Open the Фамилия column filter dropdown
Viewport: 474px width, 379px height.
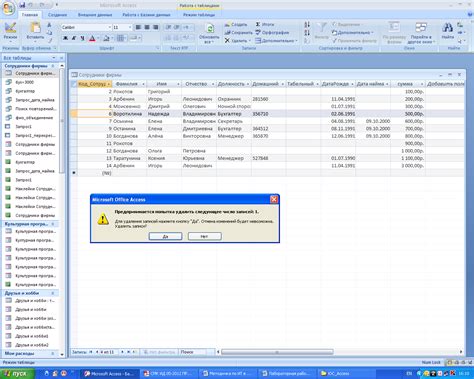(143, 84)
